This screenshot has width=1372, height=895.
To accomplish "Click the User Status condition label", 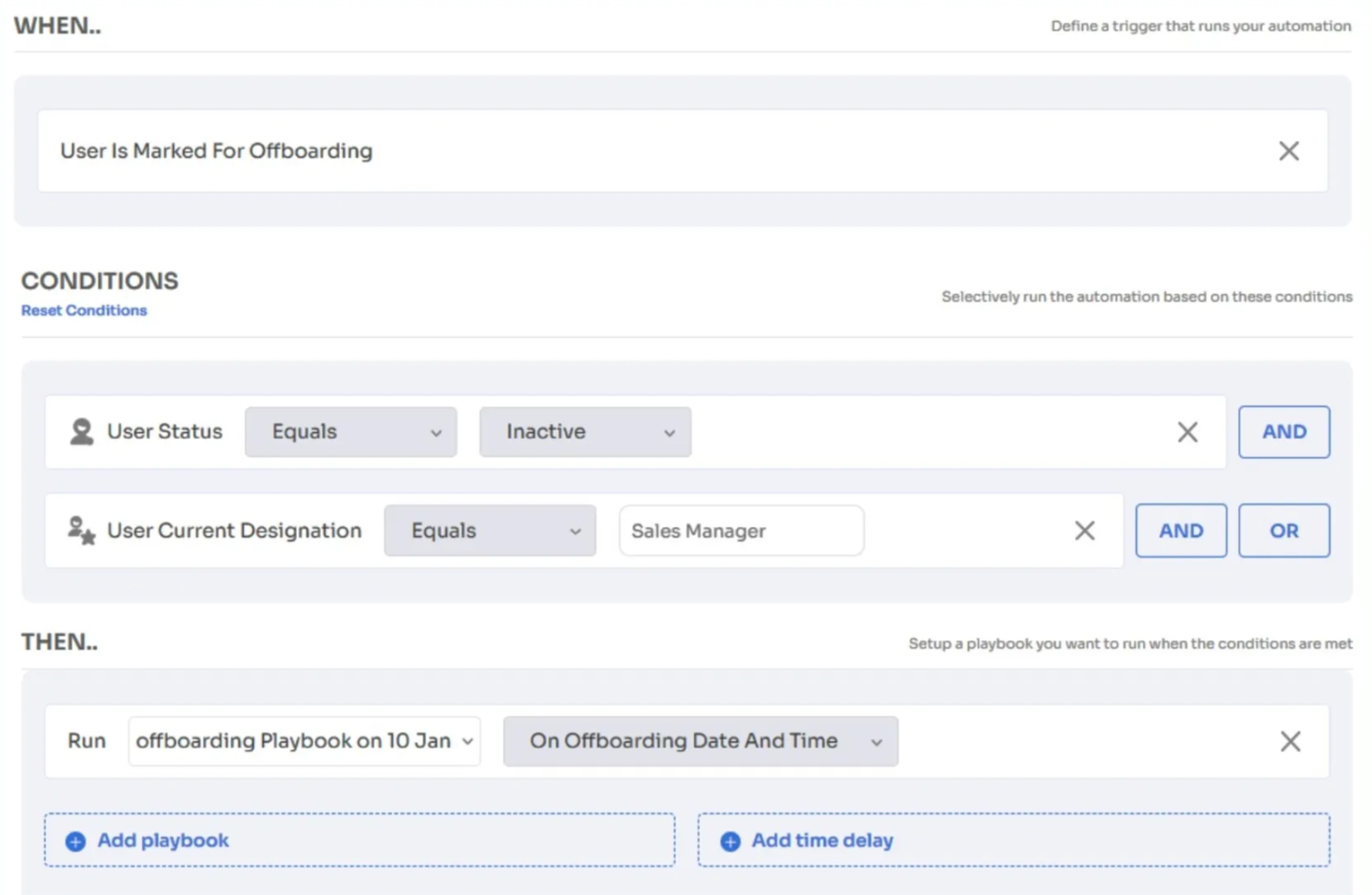I will (165, 432).
